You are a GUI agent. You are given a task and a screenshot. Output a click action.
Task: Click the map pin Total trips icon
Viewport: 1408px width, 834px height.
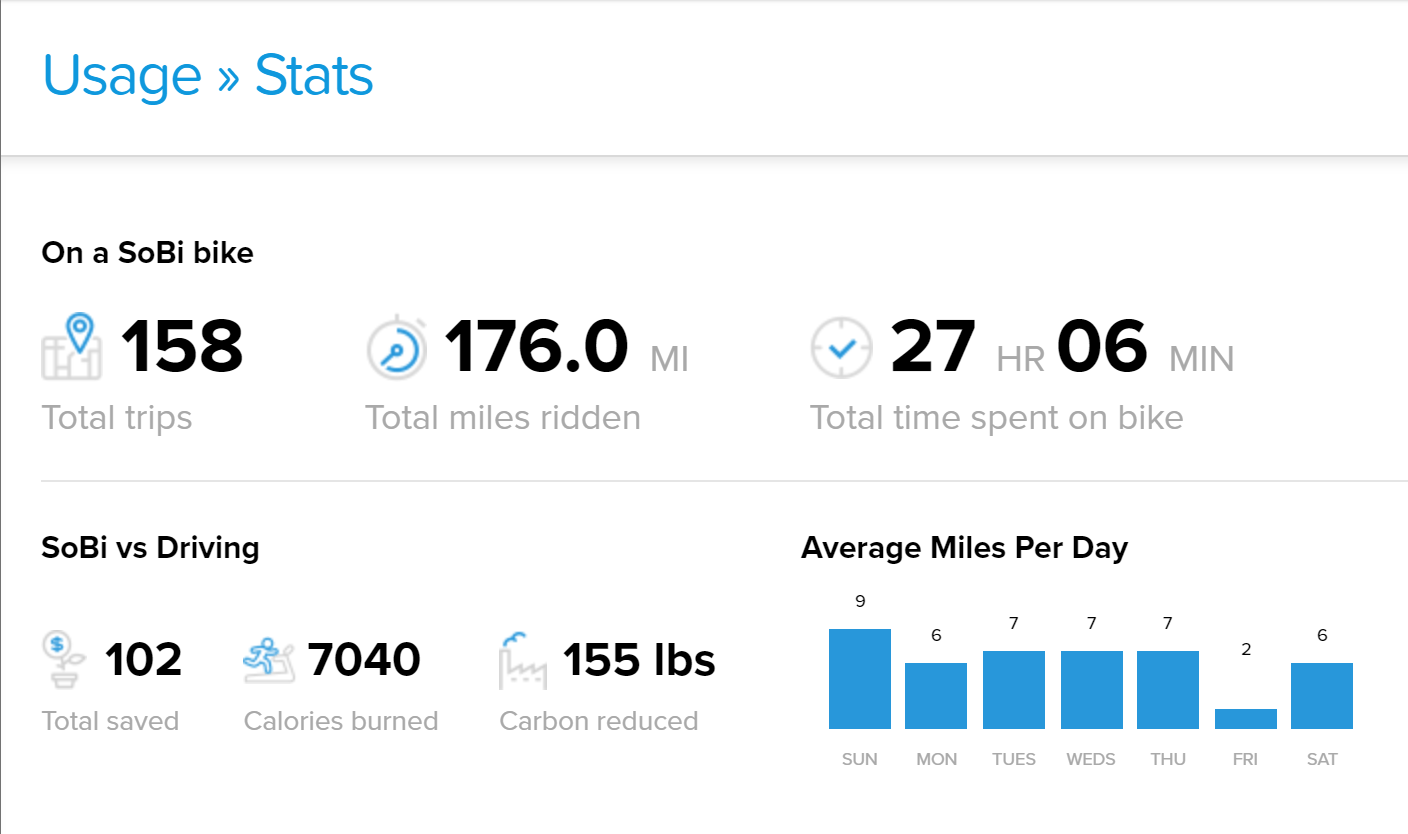(x=72, y=347)
